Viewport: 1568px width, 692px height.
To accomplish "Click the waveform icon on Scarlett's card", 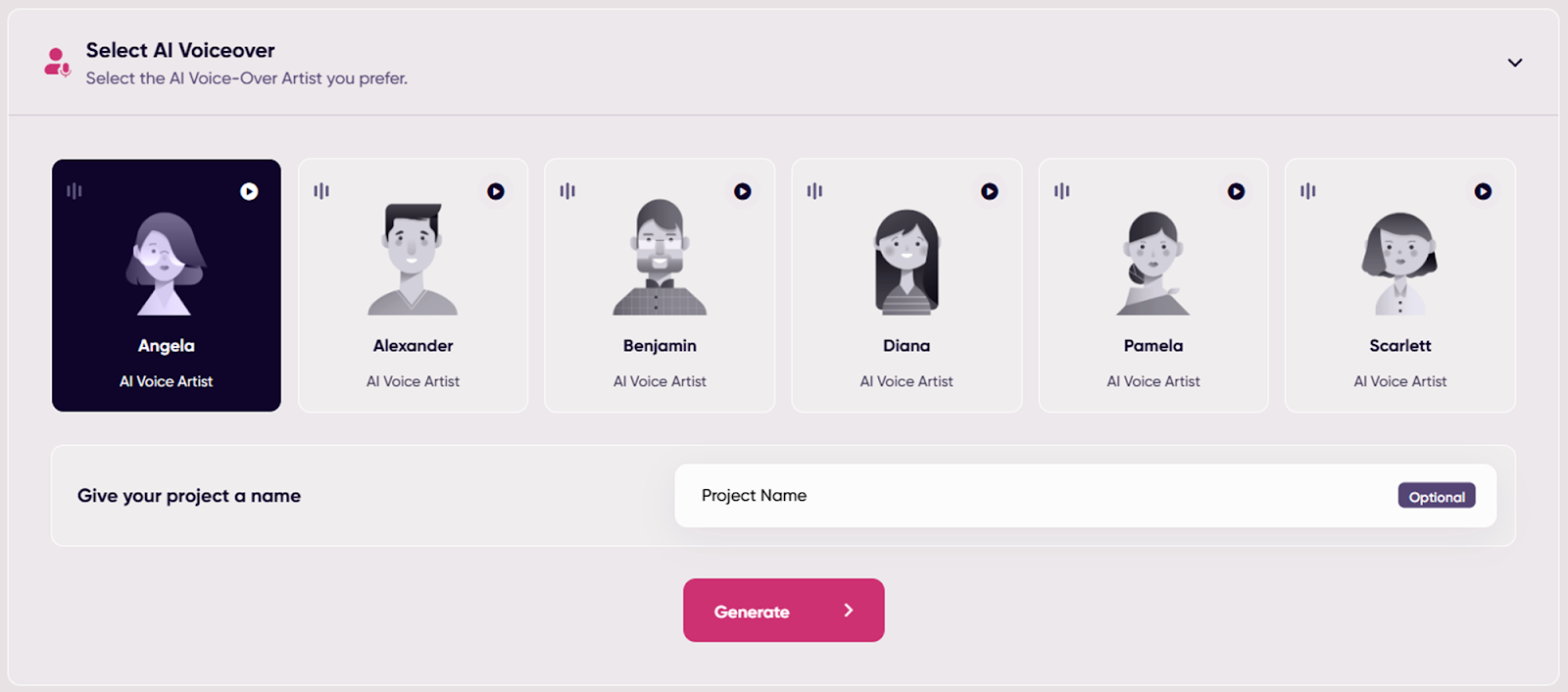I will [1307, 191].
